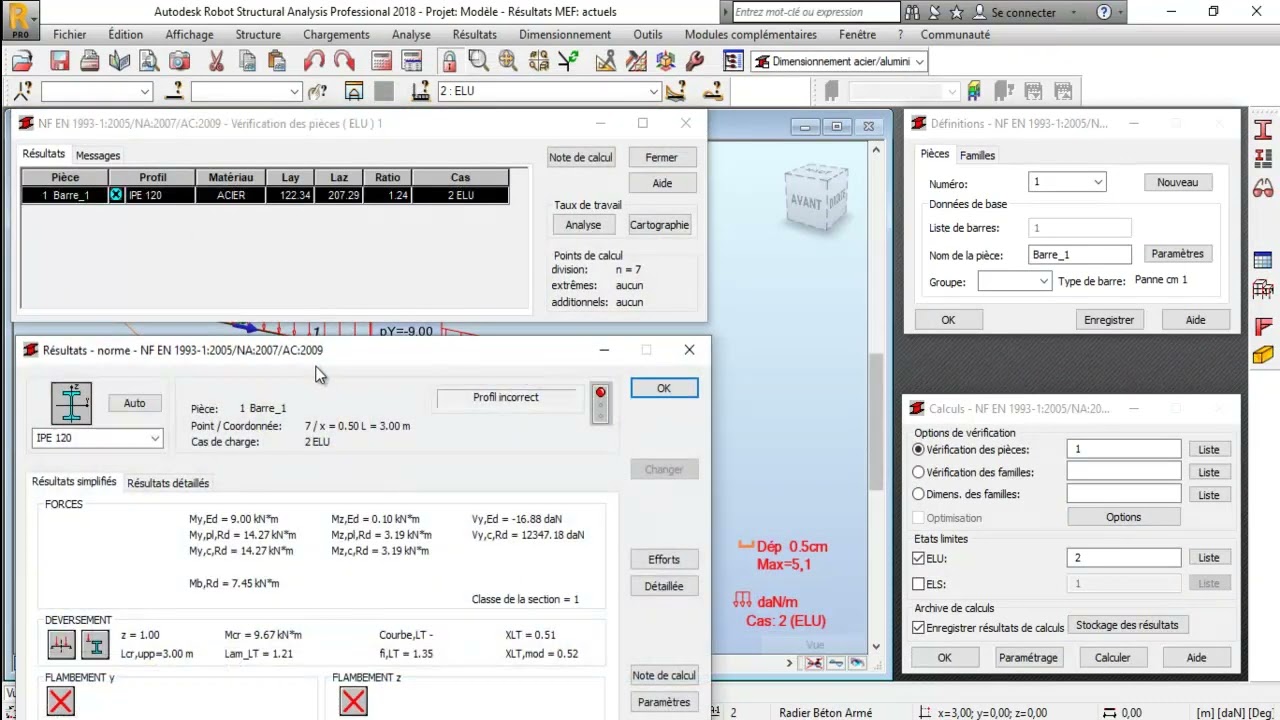
Task: Click the print icon in the toolbar
Action: pyautogui.click(x=90, y=62)
